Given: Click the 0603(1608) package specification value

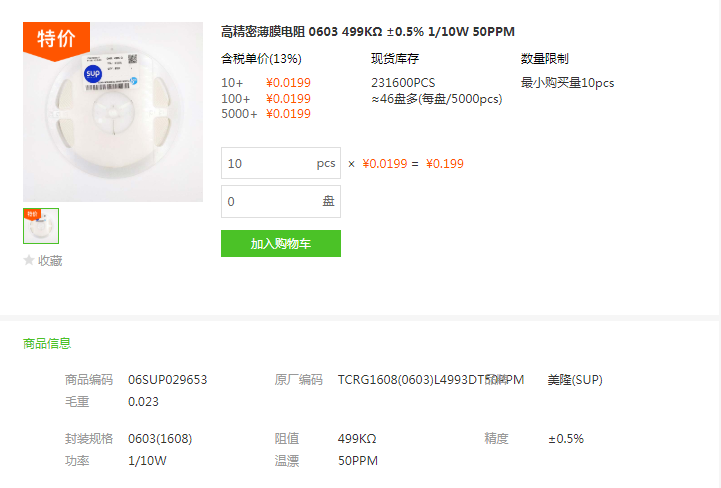Looking at the screenshot, I should coord(160,438).
